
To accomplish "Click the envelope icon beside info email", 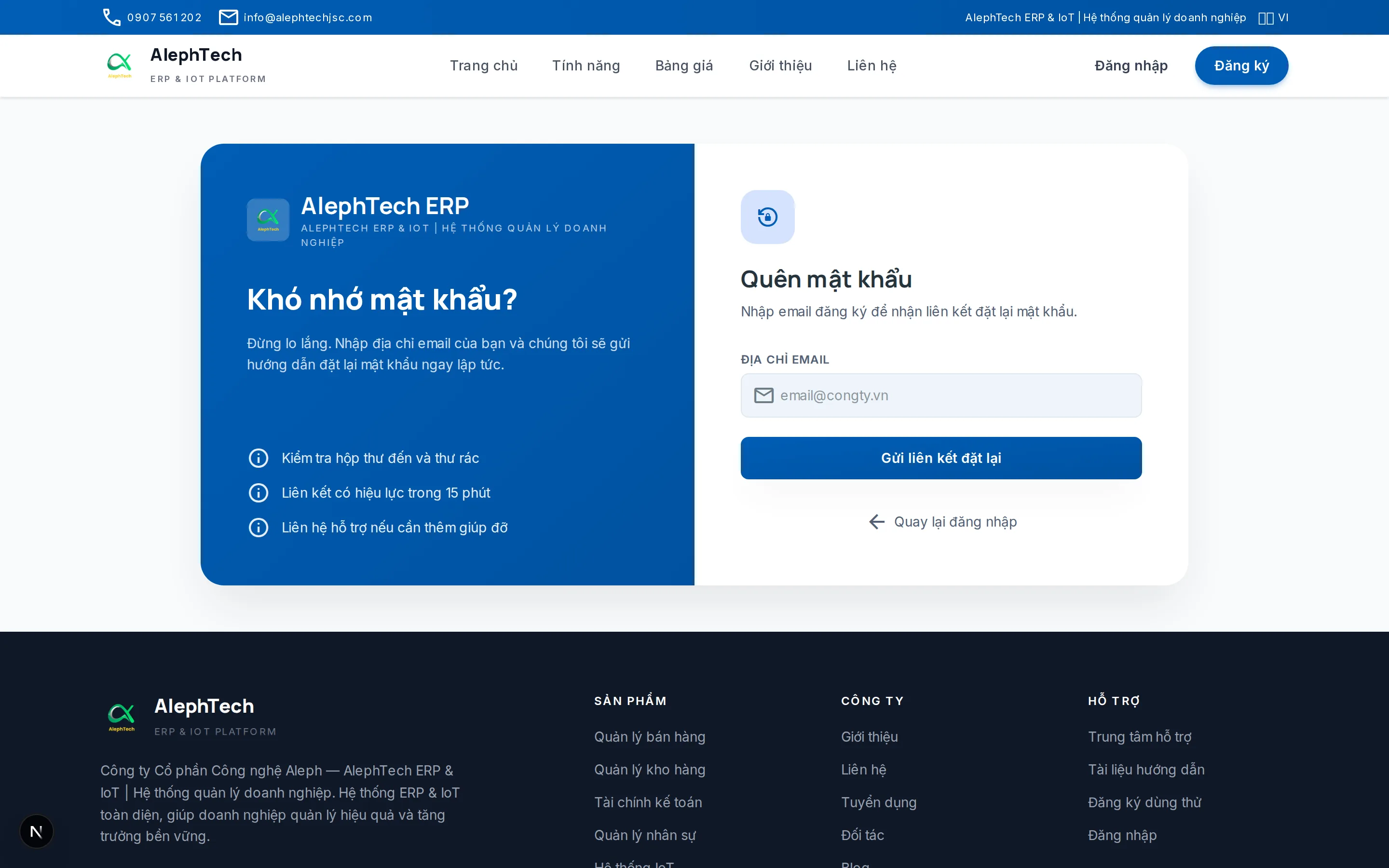I will (229, 17).
